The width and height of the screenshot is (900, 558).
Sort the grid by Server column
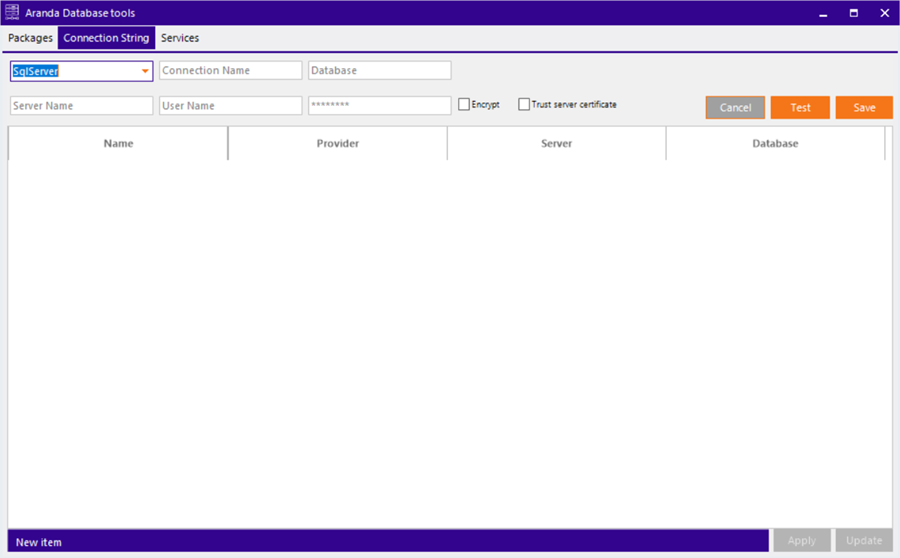click(556, 144)
